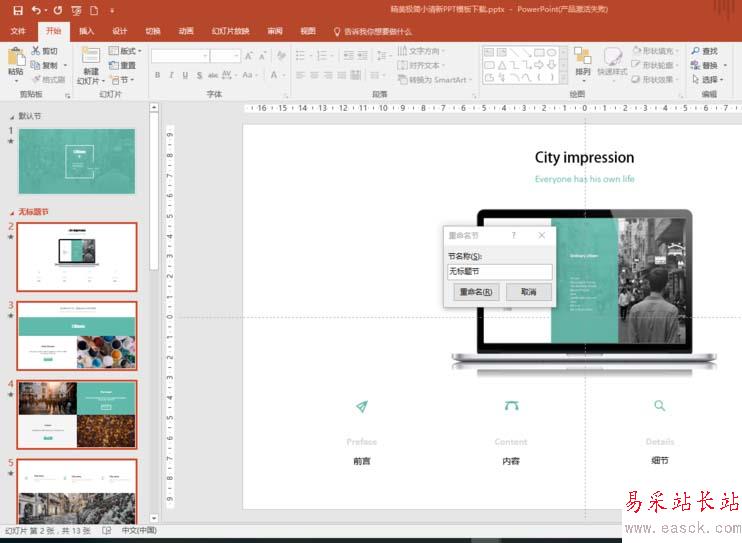742x543 pixels.
Task: Select slide 1 thumbnail
Action: coord(77,161)
